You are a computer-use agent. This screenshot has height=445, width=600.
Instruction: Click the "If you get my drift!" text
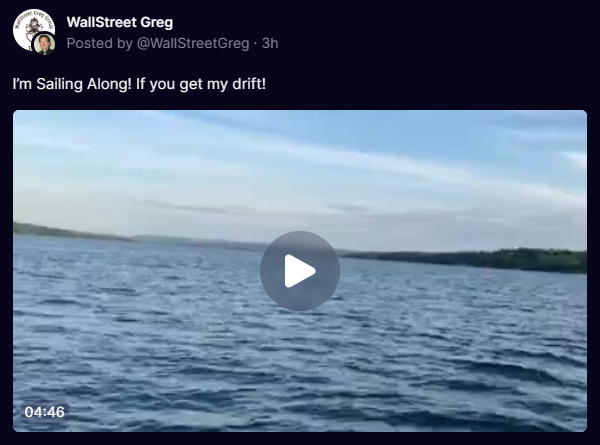click(201, 84)
